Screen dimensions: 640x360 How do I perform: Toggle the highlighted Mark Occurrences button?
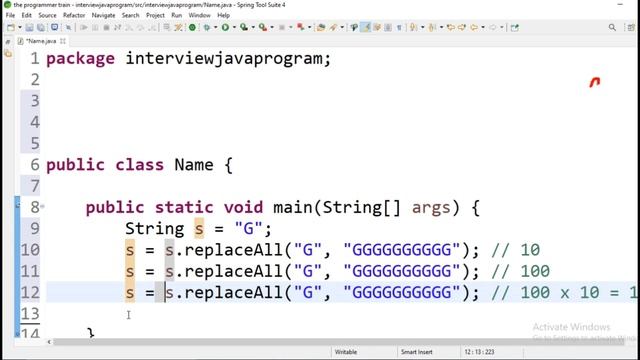click(x=365, y=27)
